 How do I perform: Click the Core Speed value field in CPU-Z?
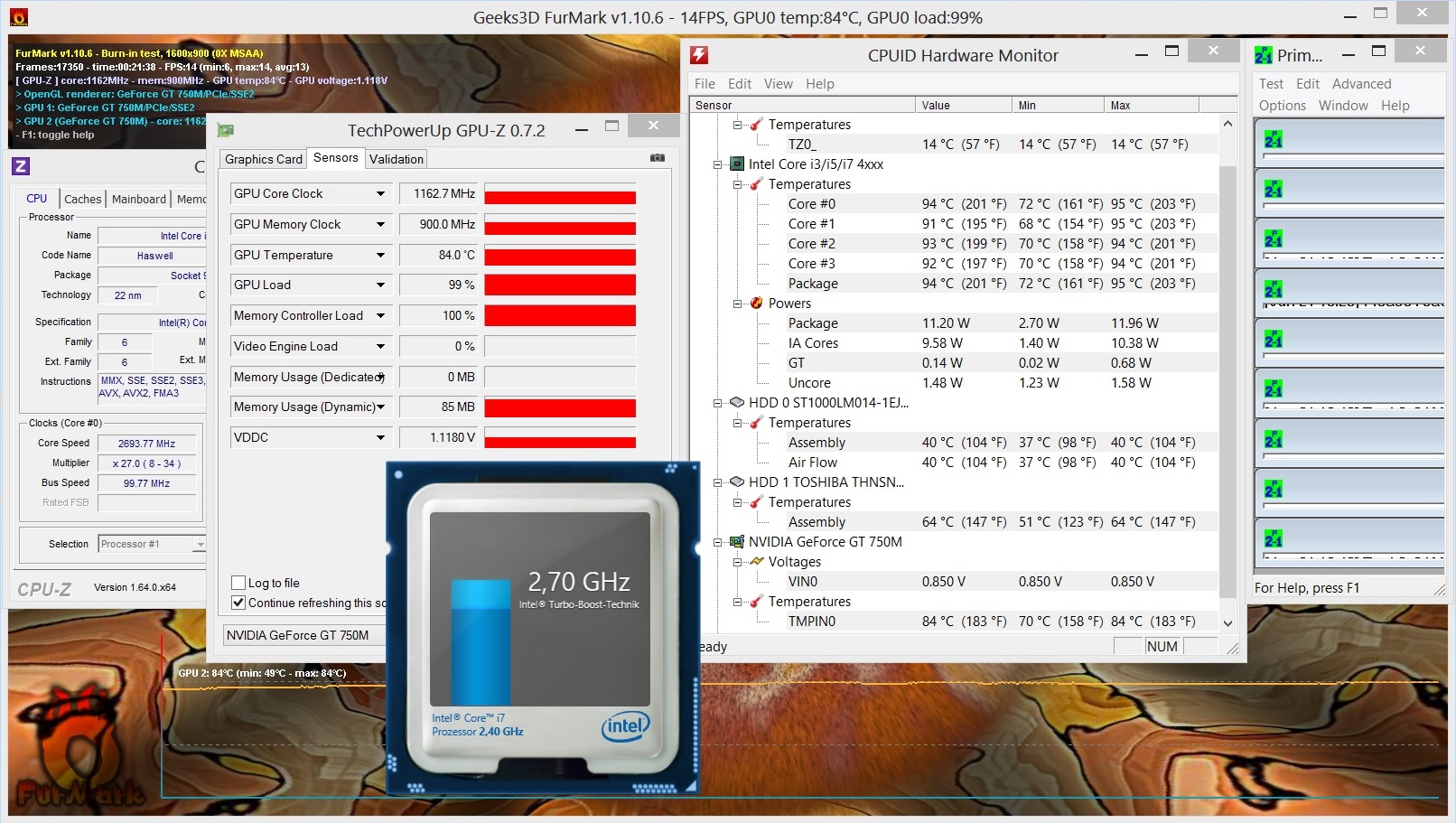point(147,444)
